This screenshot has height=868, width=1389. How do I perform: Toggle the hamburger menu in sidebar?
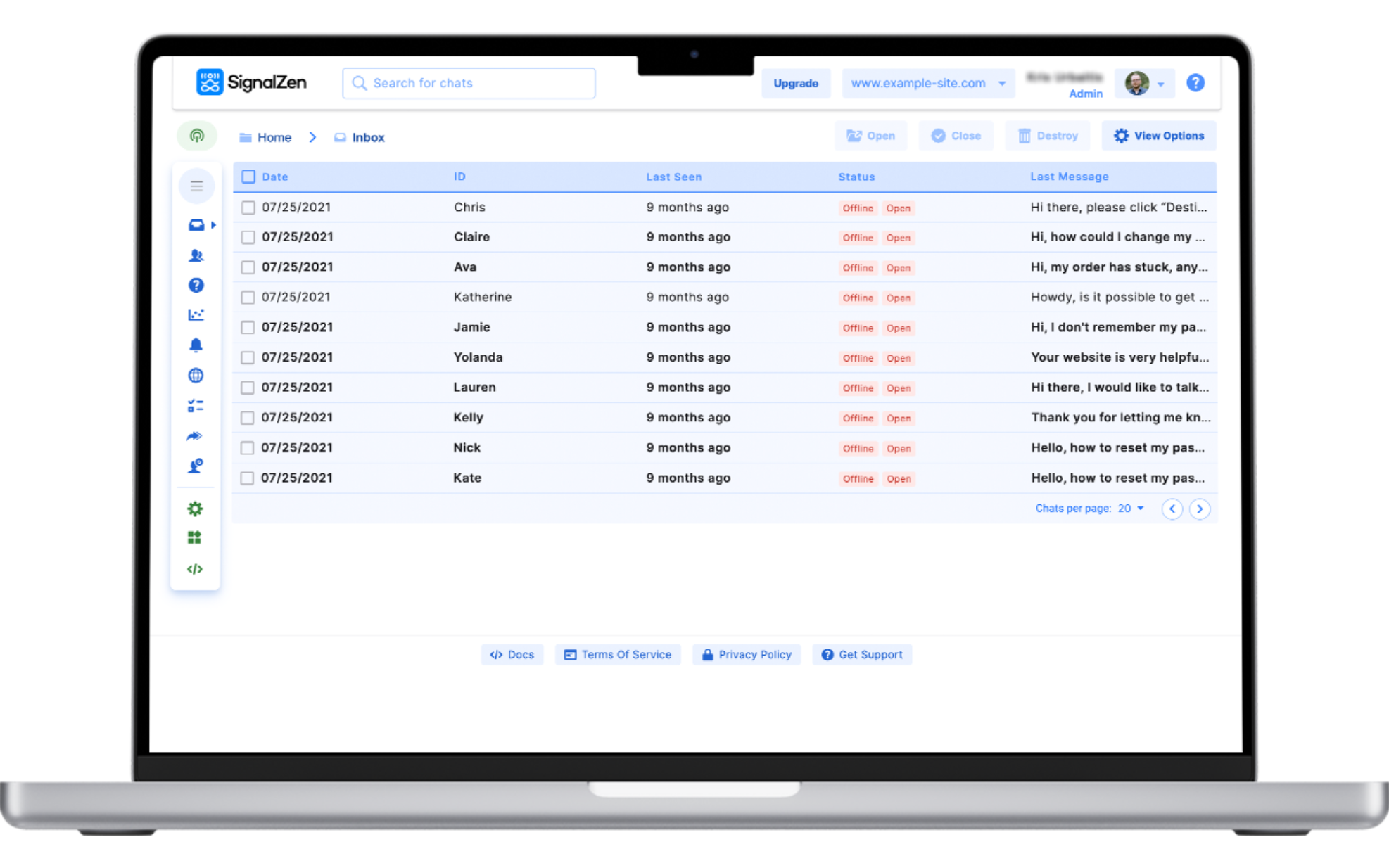click(x=196, y=186)
